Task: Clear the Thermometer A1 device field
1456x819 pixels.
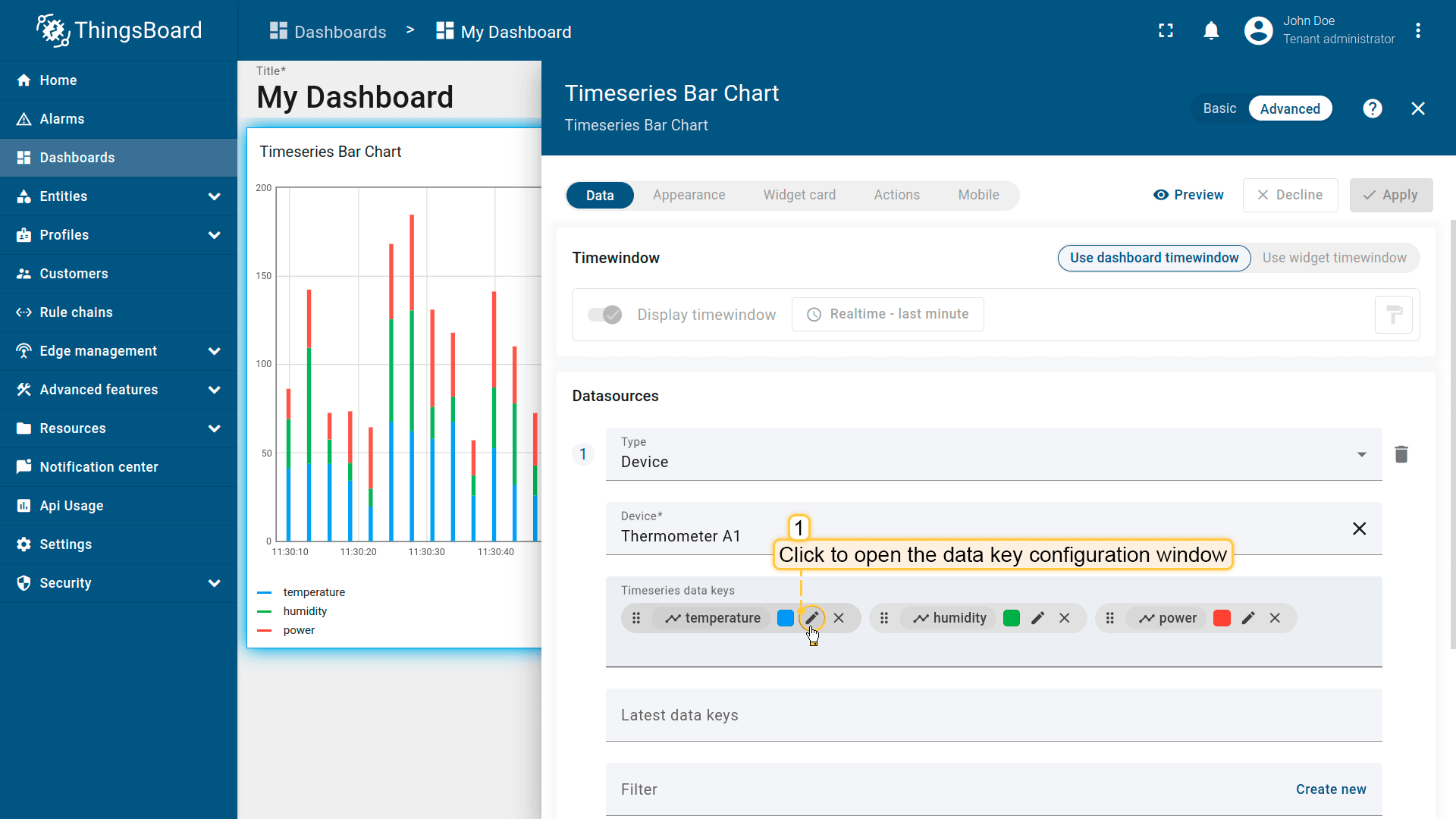Action: tap(1359, 529)
